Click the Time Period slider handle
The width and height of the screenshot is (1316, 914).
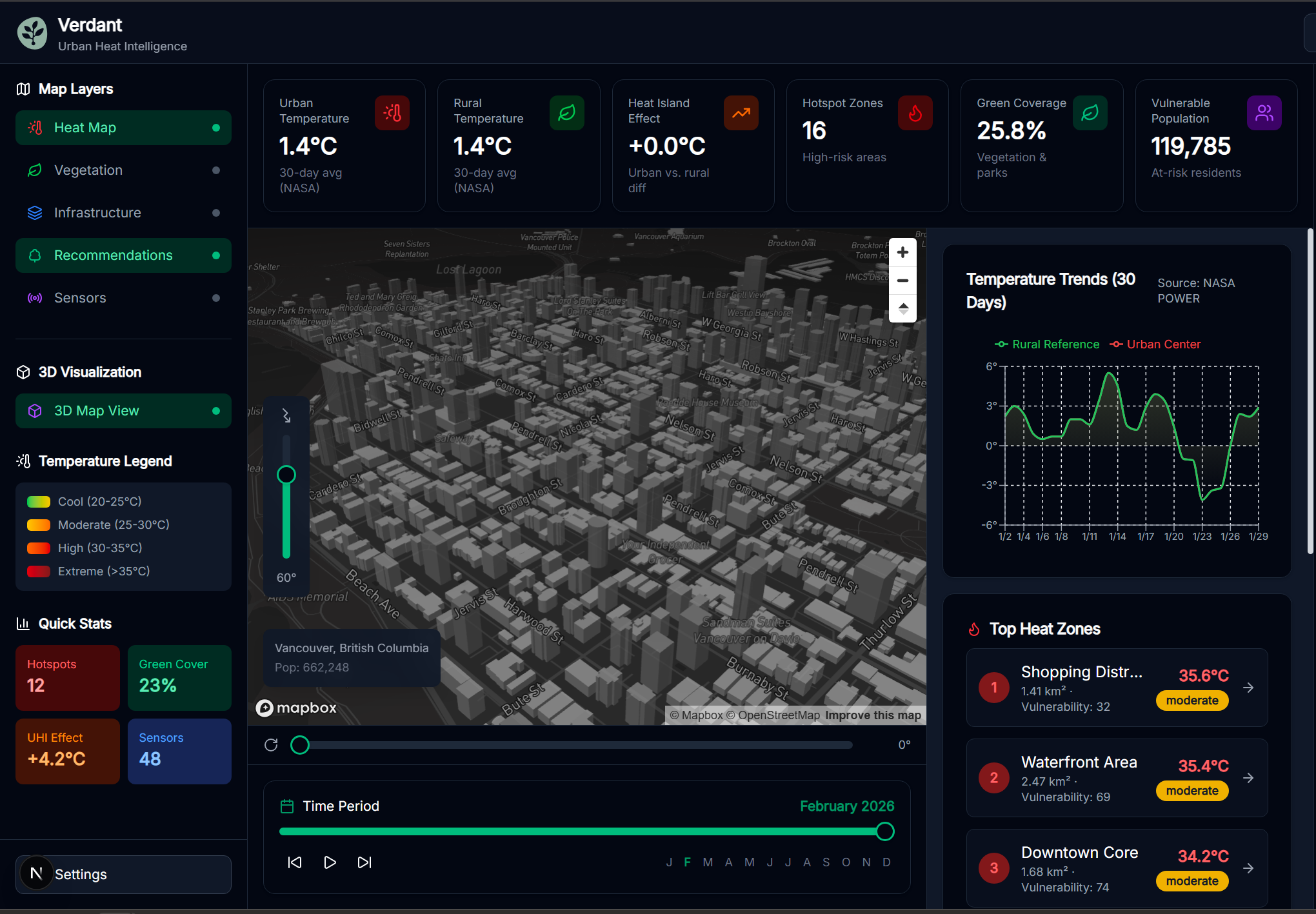(885, 831)
